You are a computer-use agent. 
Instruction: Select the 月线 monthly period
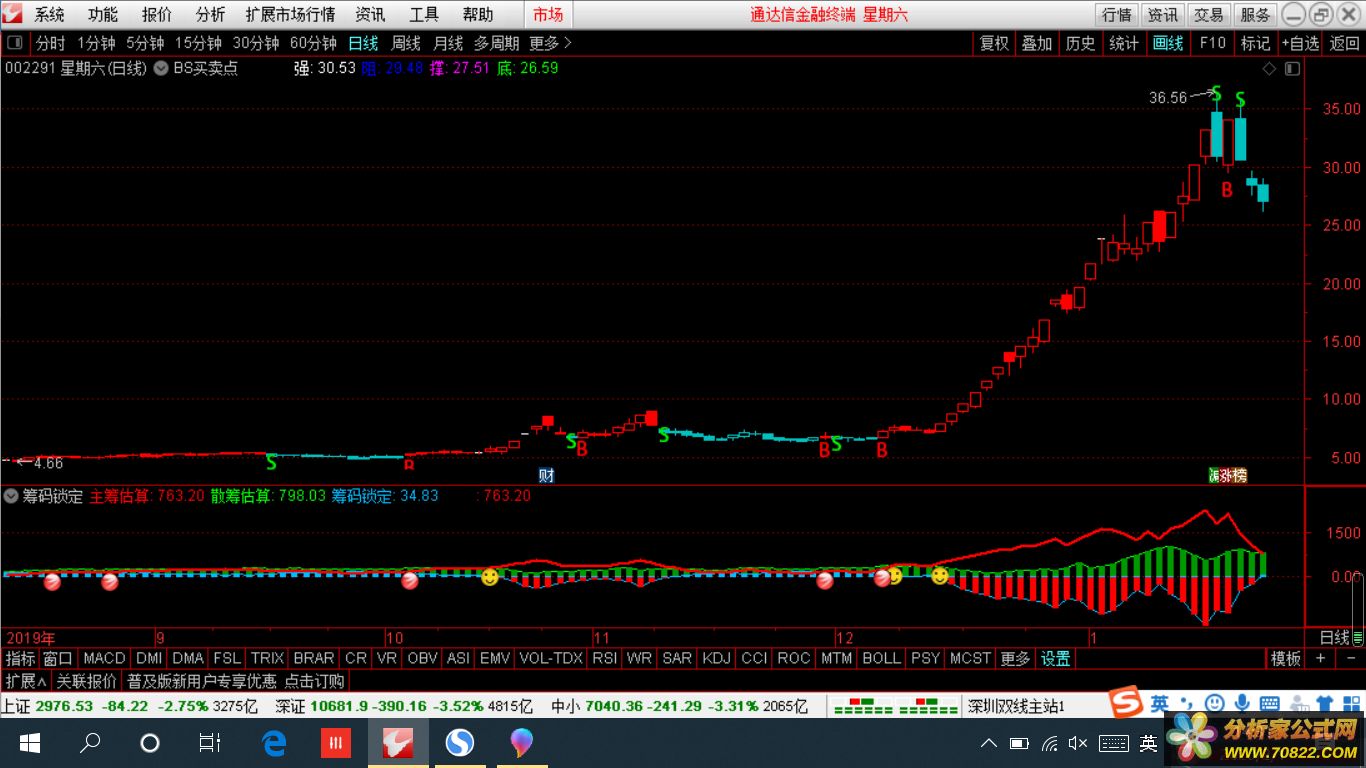pos(448,43)
